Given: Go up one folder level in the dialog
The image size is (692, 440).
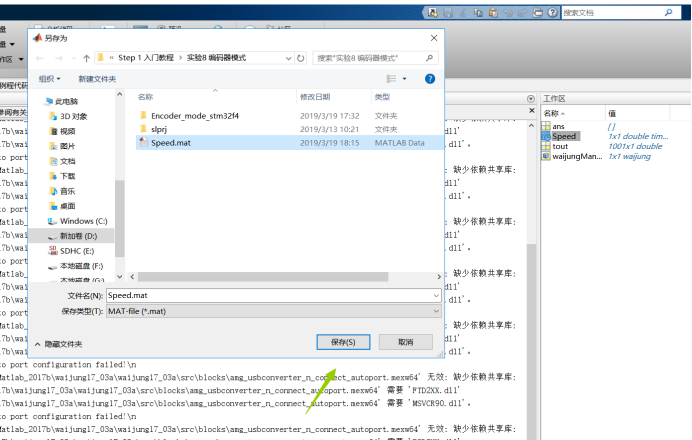Looking at the screenshot, I should pyautogui.click(x=86, y=58).
